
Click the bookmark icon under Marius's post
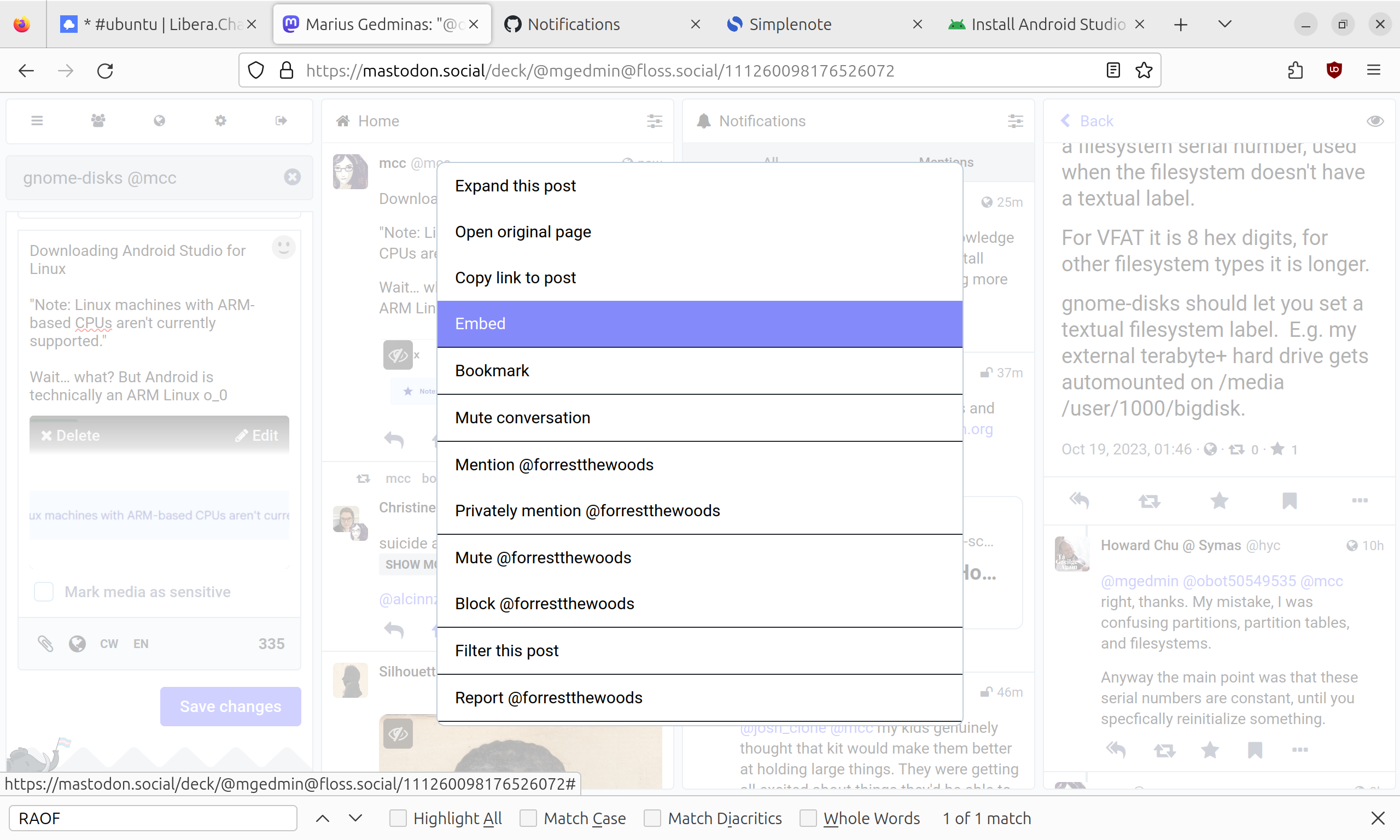coord(1289,500)
